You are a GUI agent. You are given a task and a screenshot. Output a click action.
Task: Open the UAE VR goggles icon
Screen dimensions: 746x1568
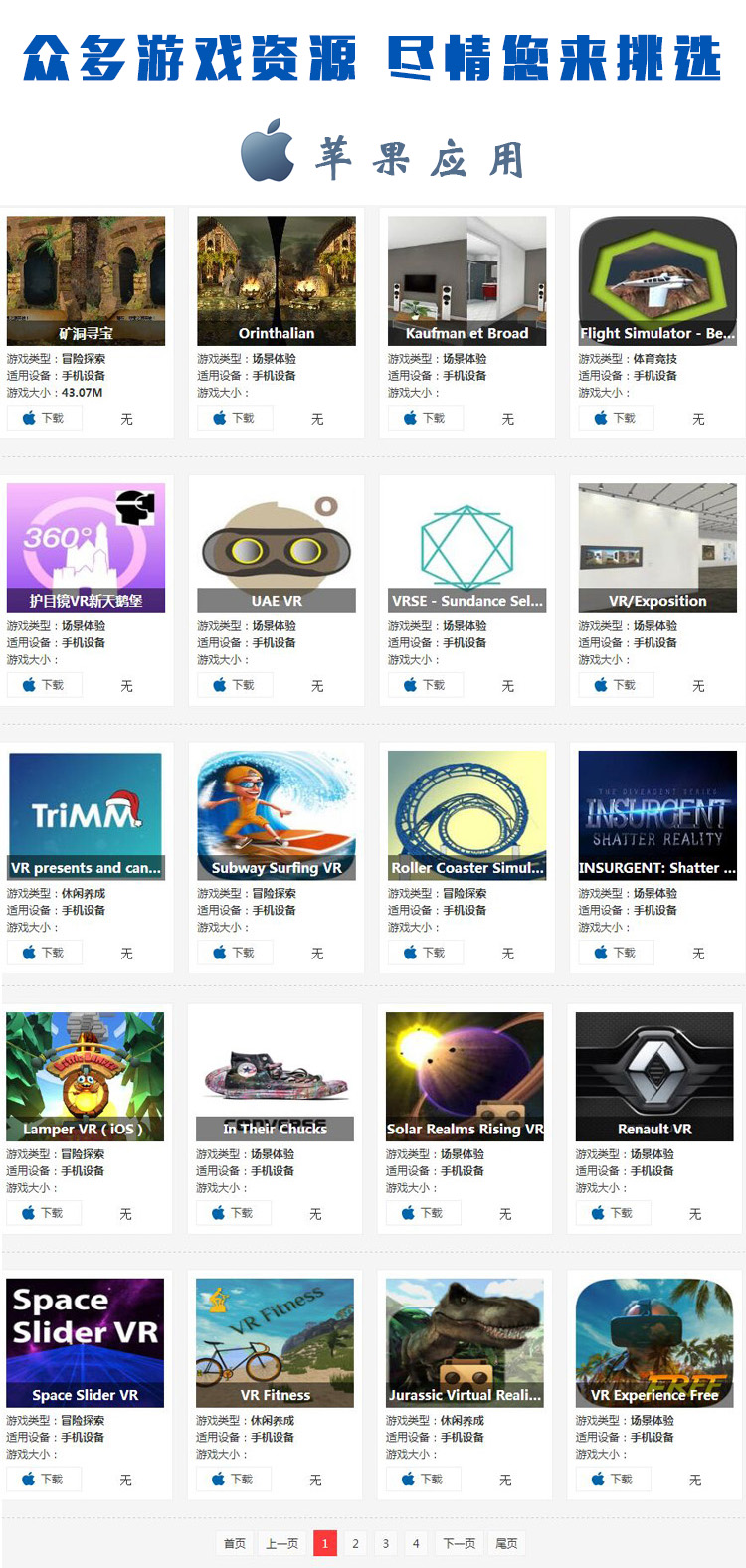pyautogui.click(x=277, y=548)
